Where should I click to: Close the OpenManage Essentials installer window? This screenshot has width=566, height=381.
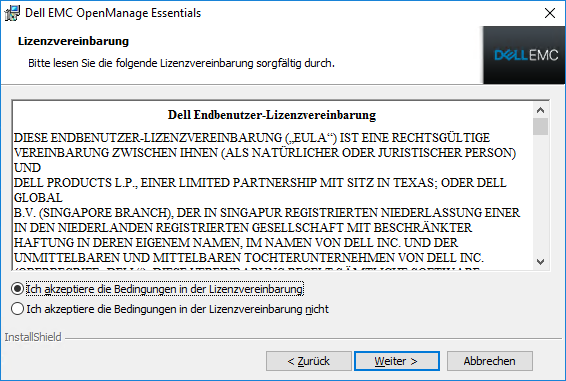[x=550, y=13]
